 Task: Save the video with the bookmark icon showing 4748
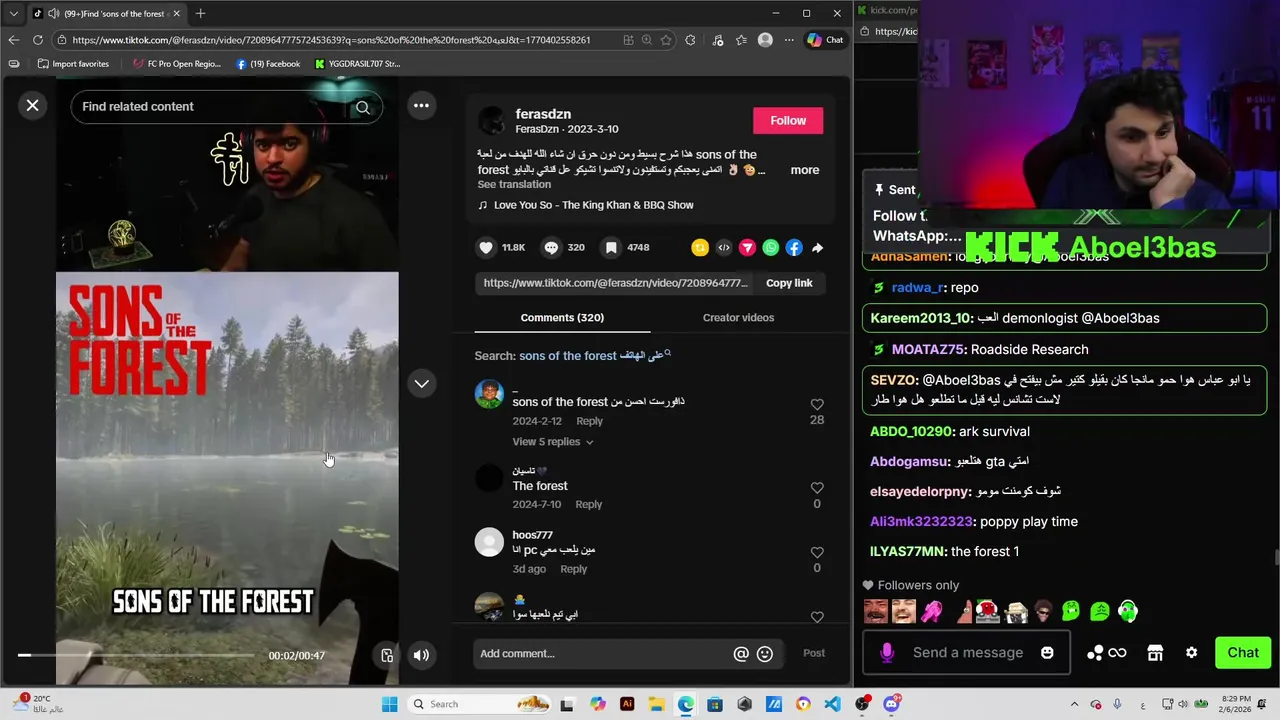pos(610,247)
